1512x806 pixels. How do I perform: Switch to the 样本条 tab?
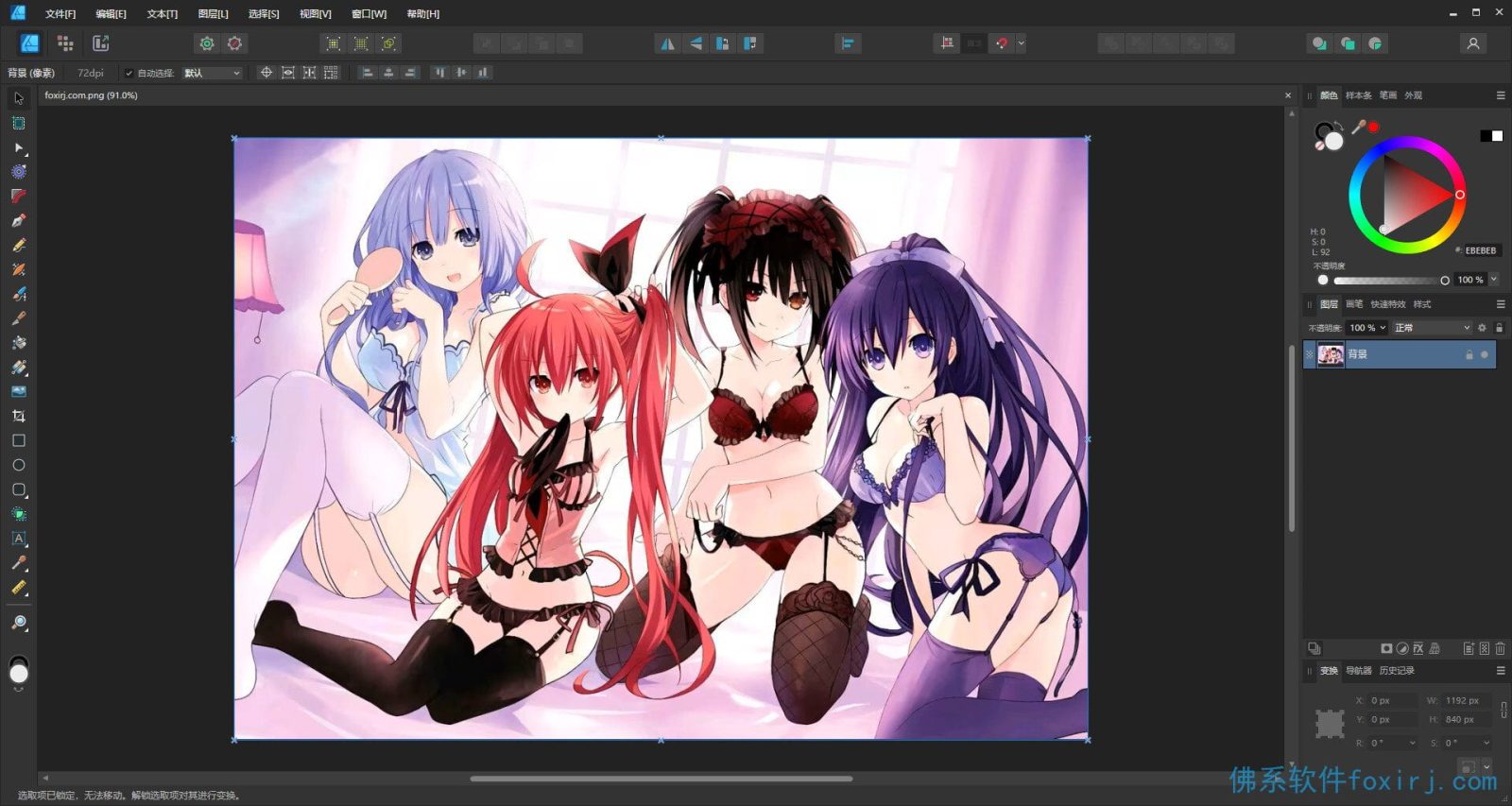(x=1359, y=95)
